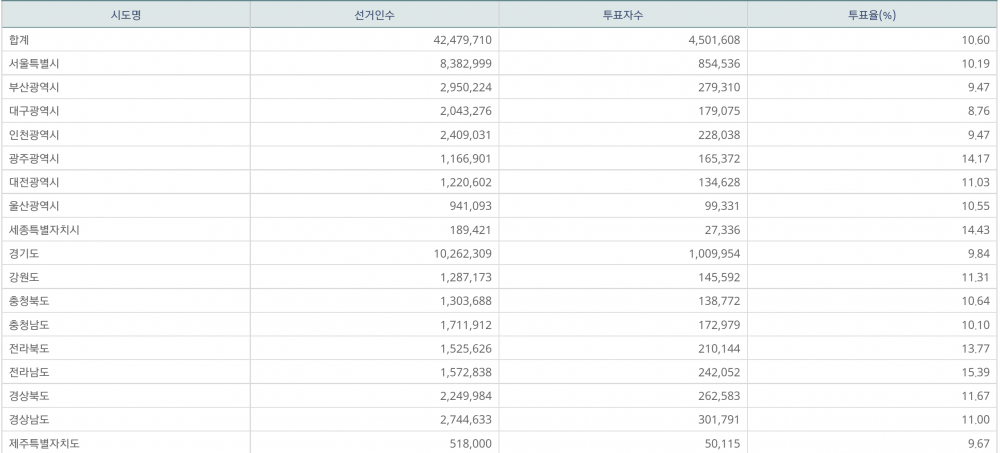Viewport: 1000px width, 453px height.
Task: Click the 세종특별자치시 row name
Action: 43,230
